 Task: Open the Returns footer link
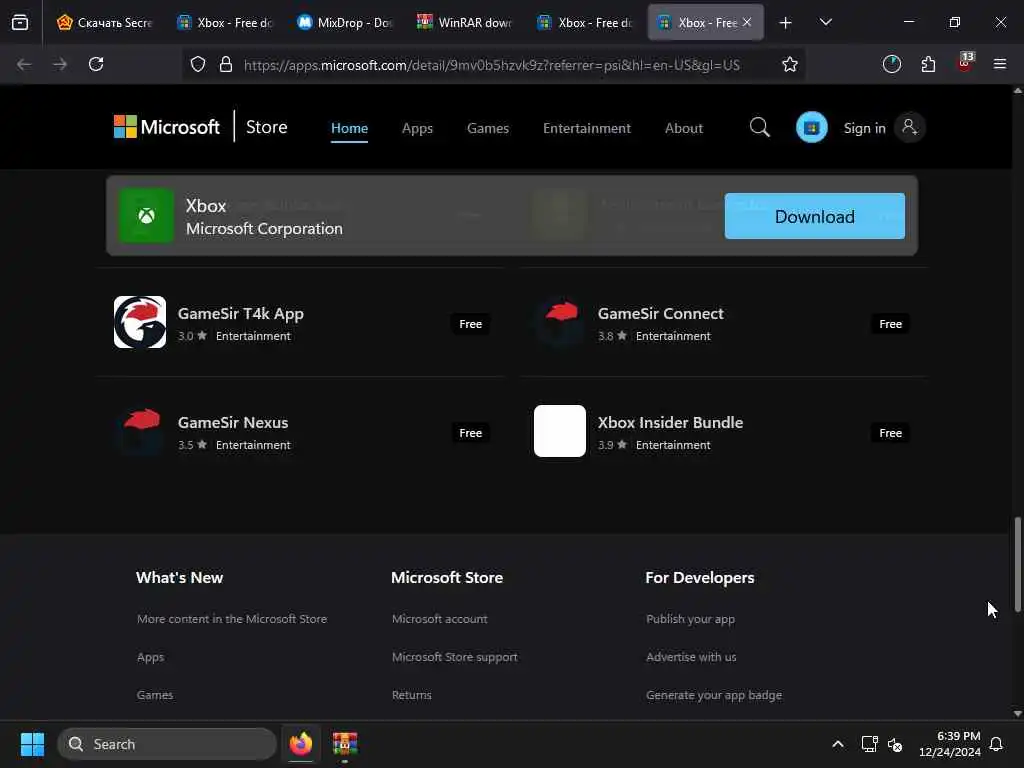coord(411,695)
